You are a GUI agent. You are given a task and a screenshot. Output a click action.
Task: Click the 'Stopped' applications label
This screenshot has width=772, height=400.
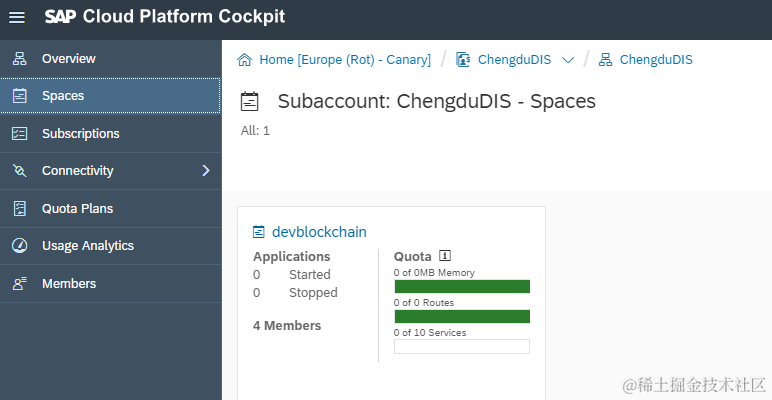pos(313,293)
